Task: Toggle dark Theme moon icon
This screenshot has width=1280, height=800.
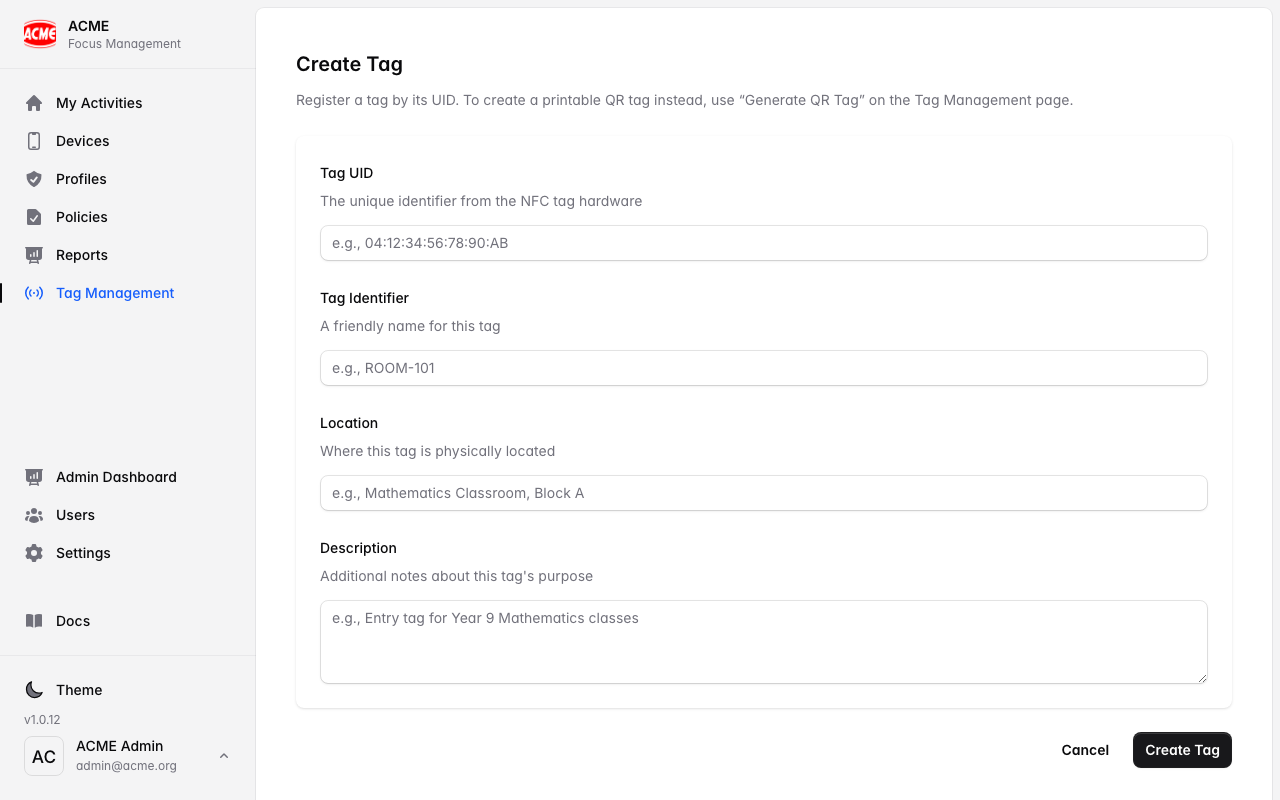Action: tap(34, 690)
